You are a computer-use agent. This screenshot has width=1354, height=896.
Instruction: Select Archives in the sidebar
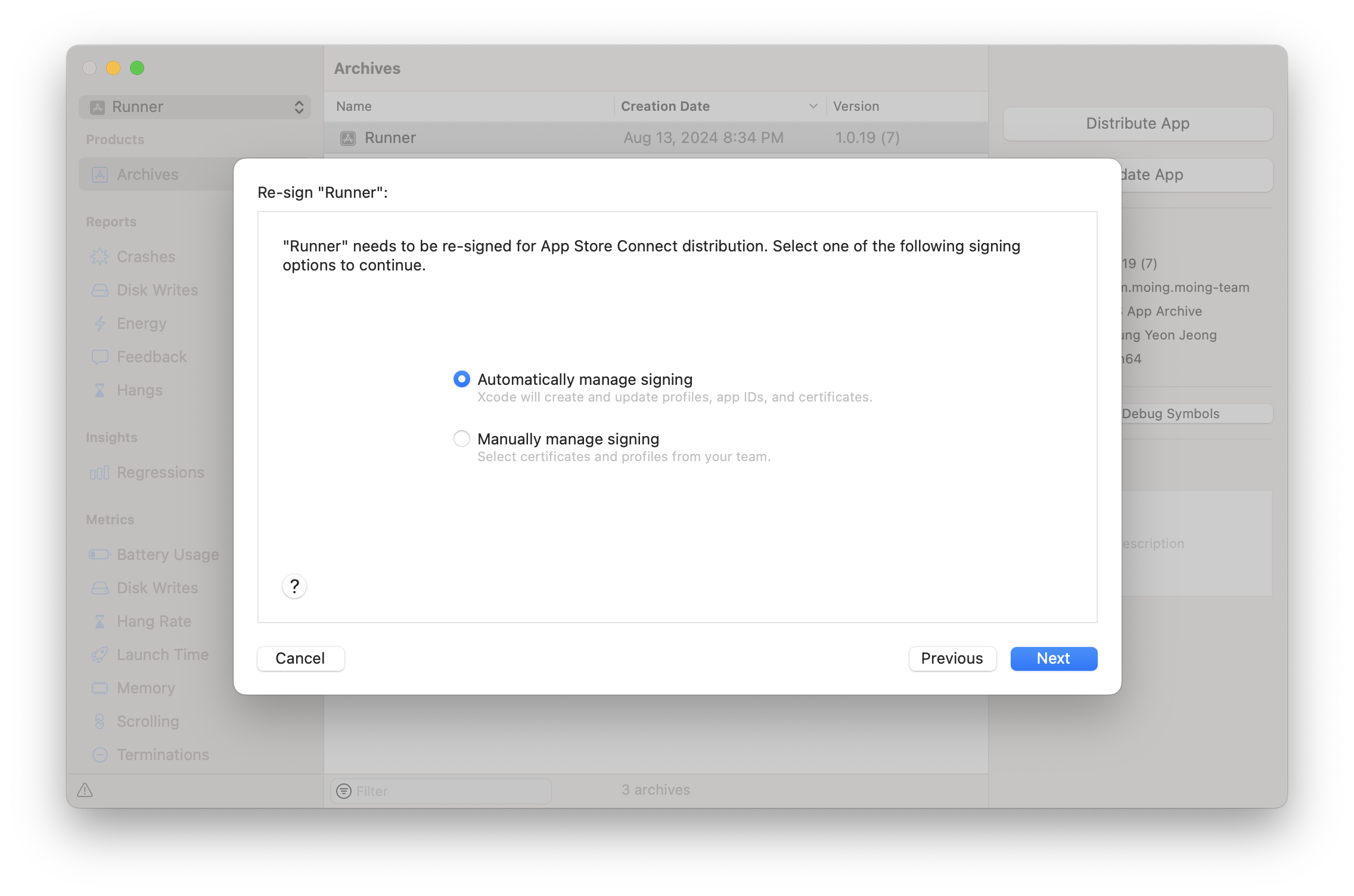point(157,174)
